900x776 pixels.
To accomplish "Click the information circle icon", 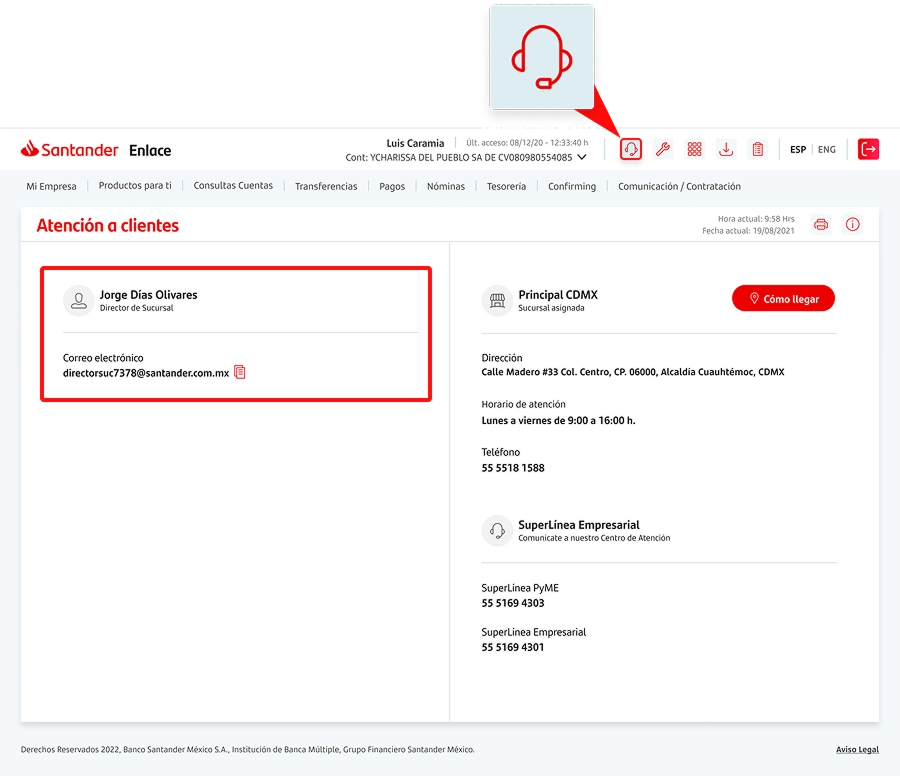I will [853, 224].
